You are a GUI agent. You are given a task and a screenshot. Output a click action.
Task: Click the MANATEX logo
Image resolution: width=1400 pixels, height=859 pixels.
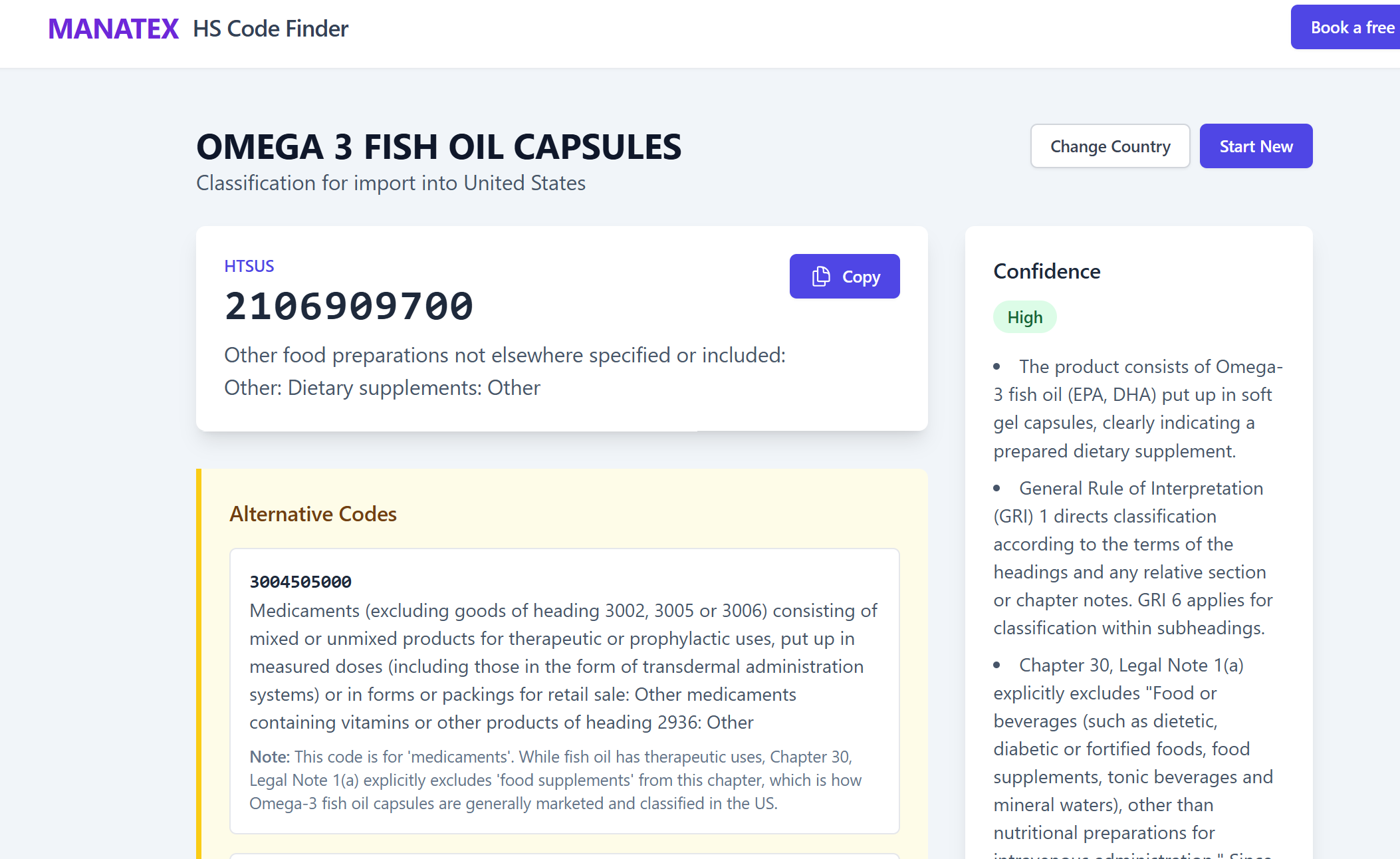113,29
